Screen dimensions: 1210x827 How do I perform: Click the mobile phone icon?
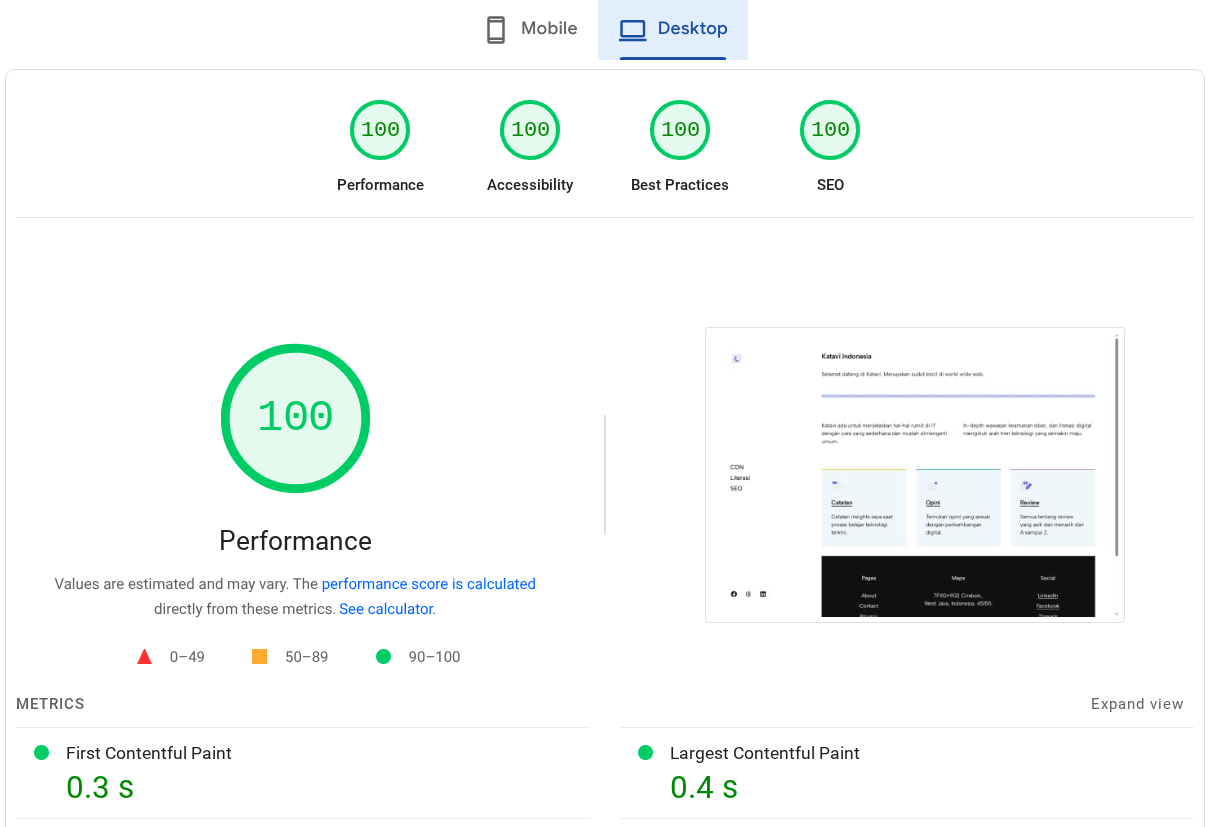[x=496, y=29]
